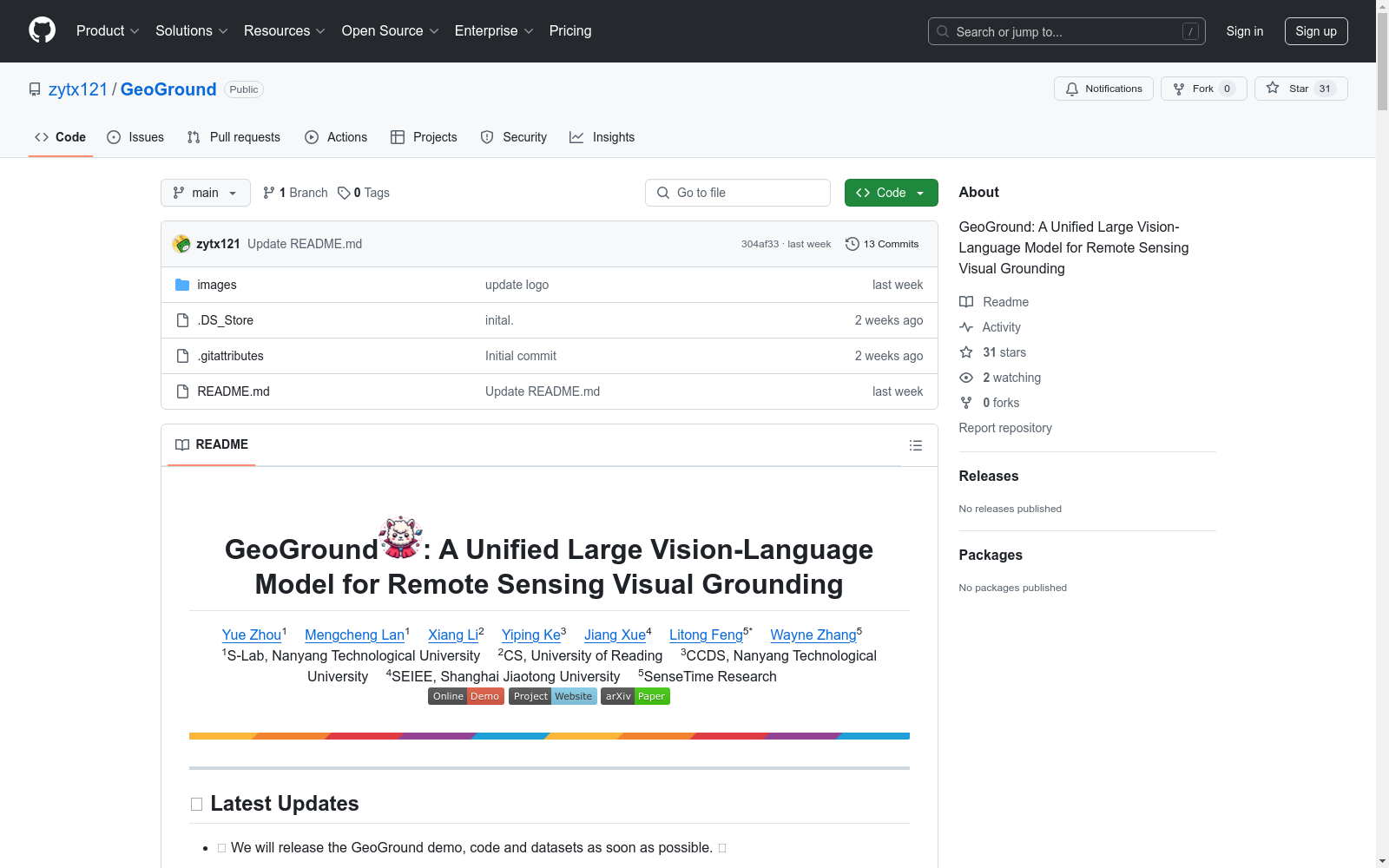
Task: Open the images folder name link
Action: (217, 285)
